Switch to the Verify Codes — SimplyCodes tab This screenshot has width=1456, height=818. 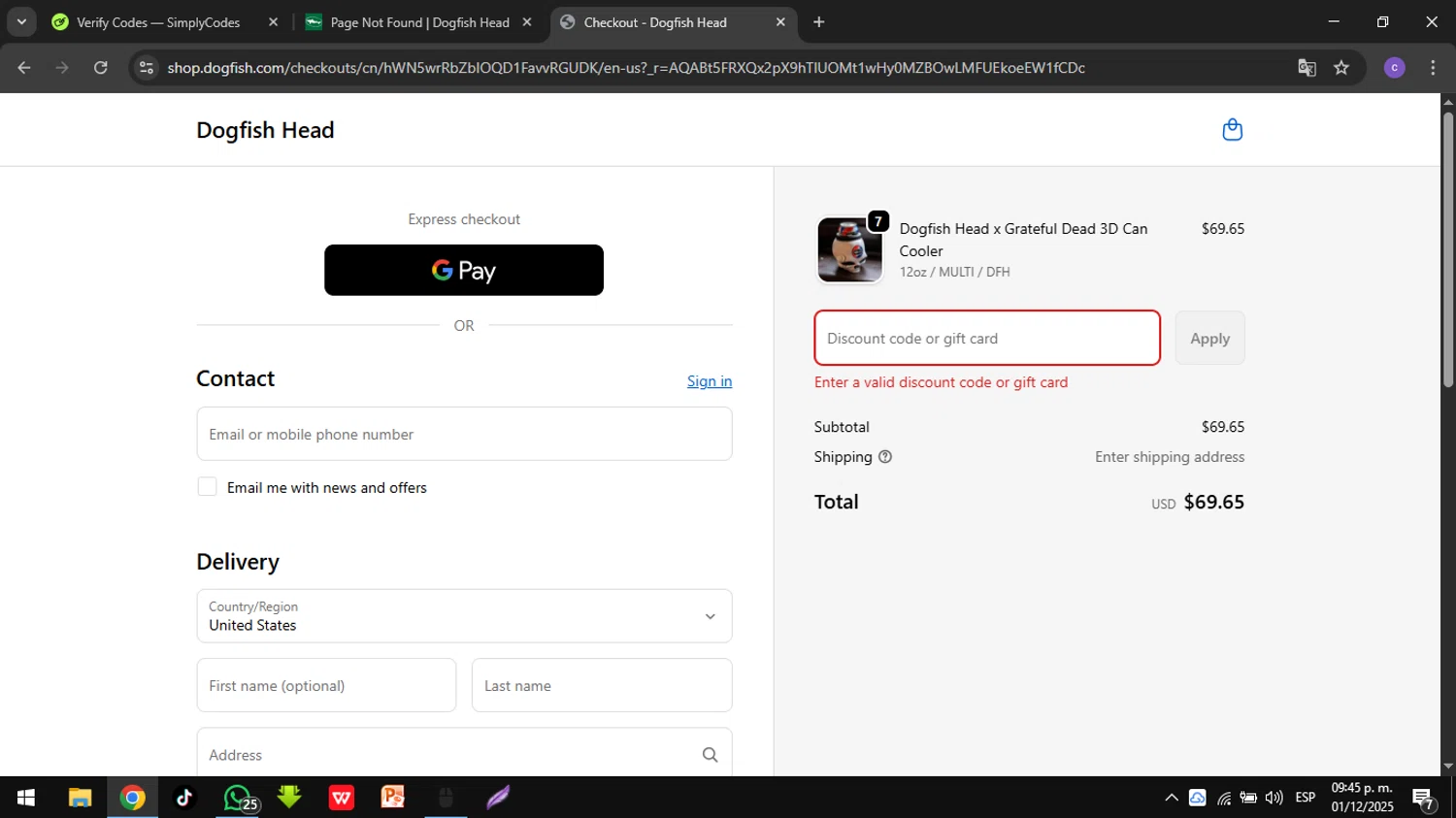pos(158,22)
